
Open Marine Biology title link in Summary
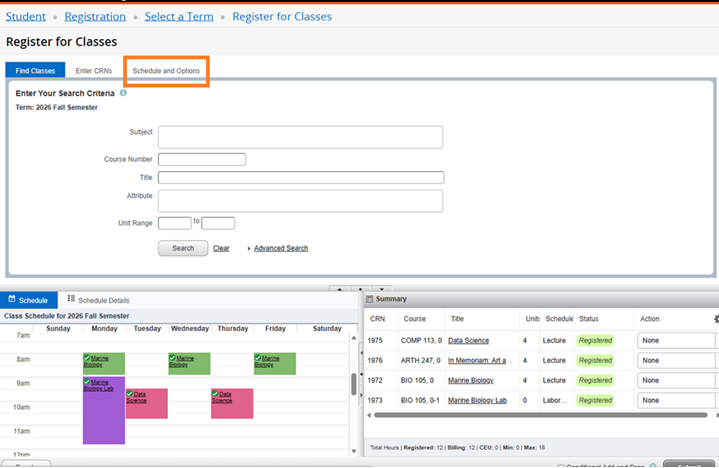pyautogui.click(x=470, y=380)
